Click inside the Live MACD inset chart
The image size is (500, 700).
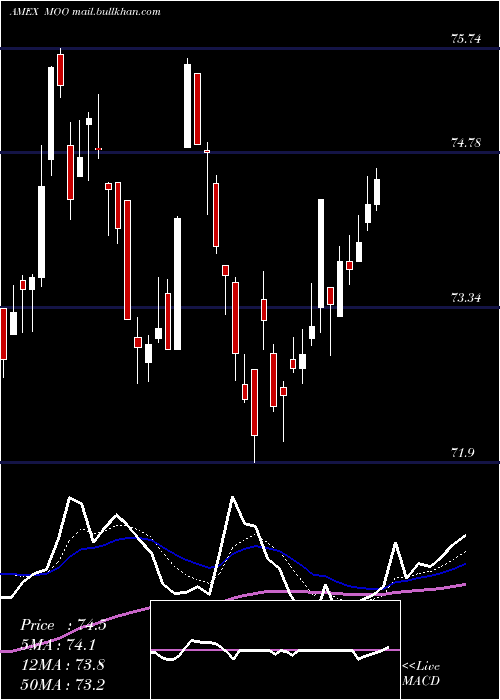pyautogui.click(x=275, y=650)
